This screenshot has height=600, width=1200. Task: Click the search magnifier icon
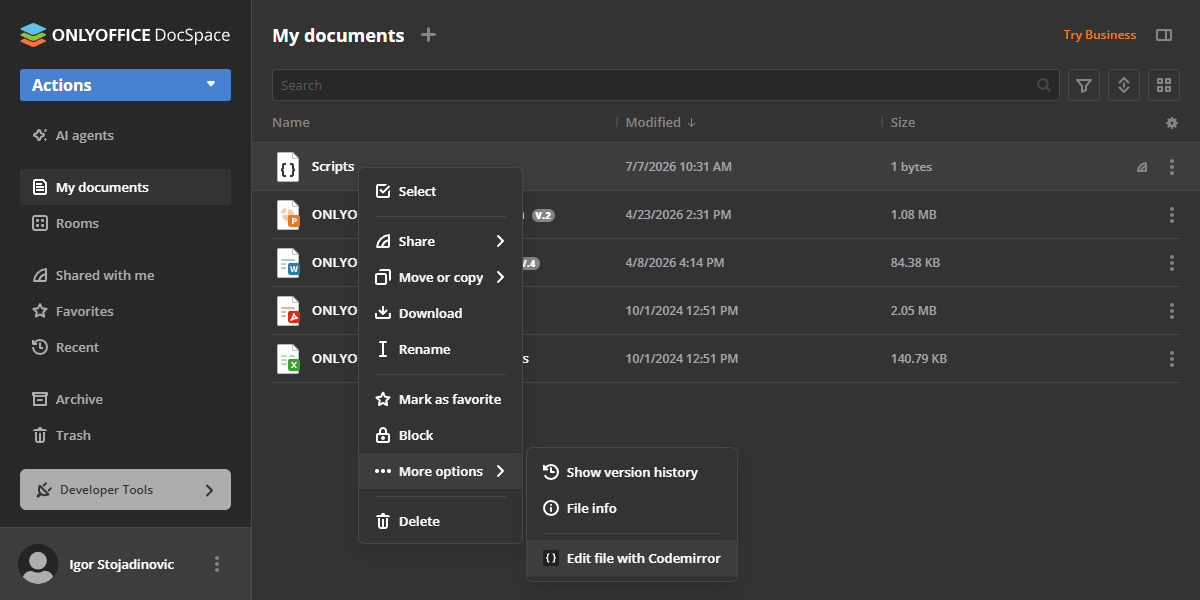click(1044, 85)
